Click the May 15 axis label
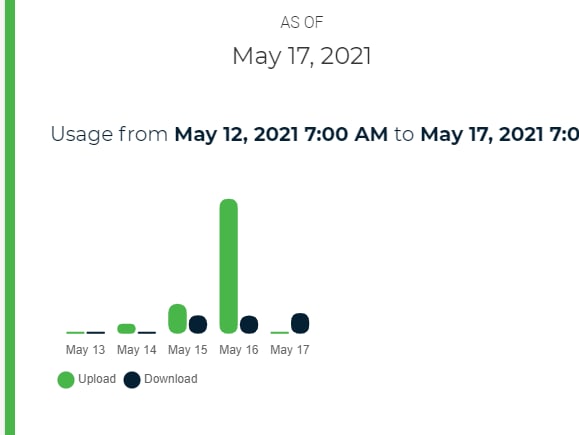 pyautogui.click(x=188, y=350)
